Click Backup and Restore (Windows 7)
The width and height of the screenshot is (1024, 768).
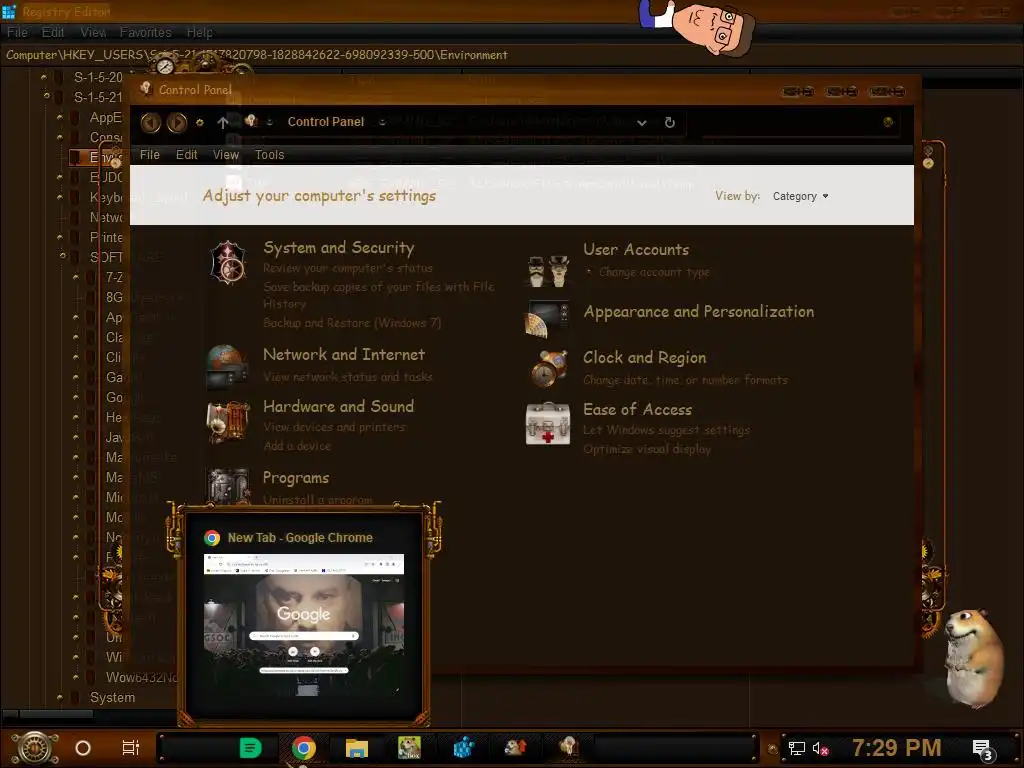coord(352,323)
